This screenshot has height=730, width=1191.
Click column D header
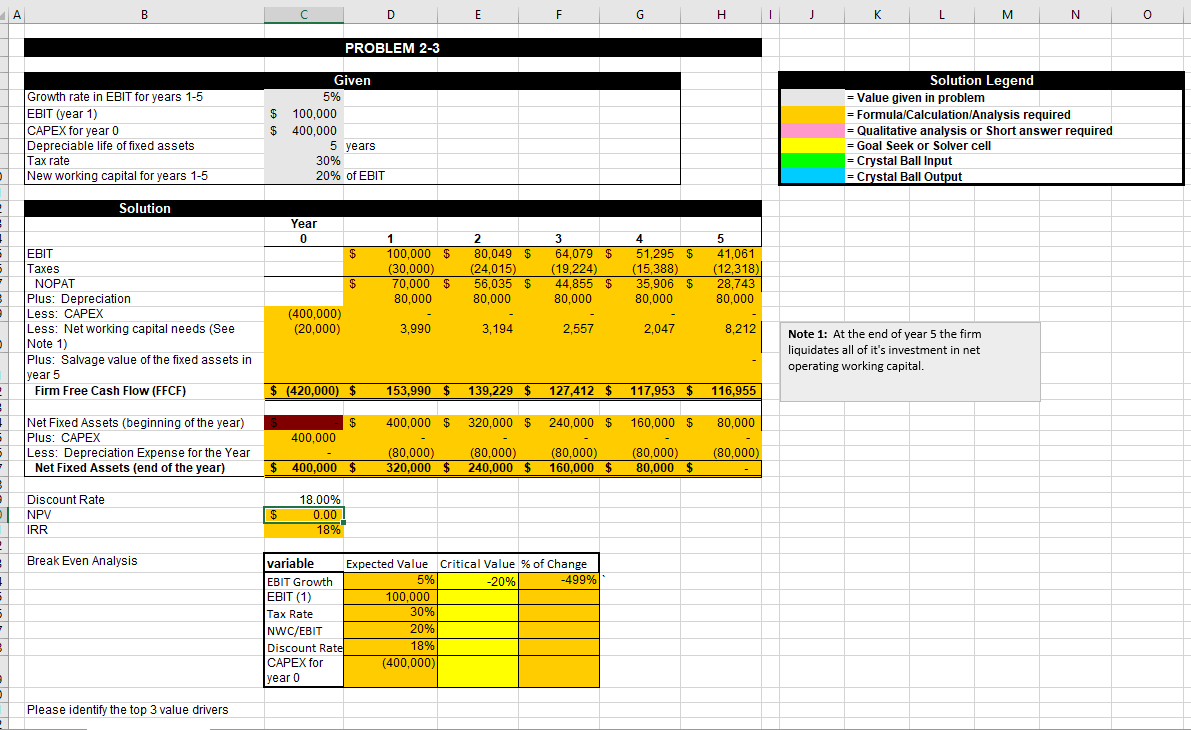click(x=390, y=14)
